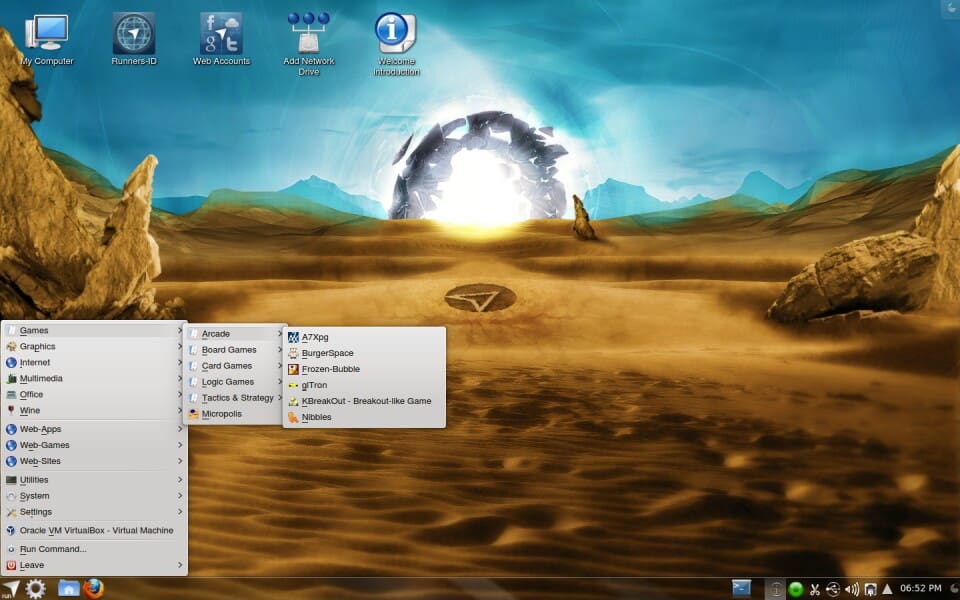Open the Wine menu category
Viewport: 960px width, 600px height.
pos(94,410)
